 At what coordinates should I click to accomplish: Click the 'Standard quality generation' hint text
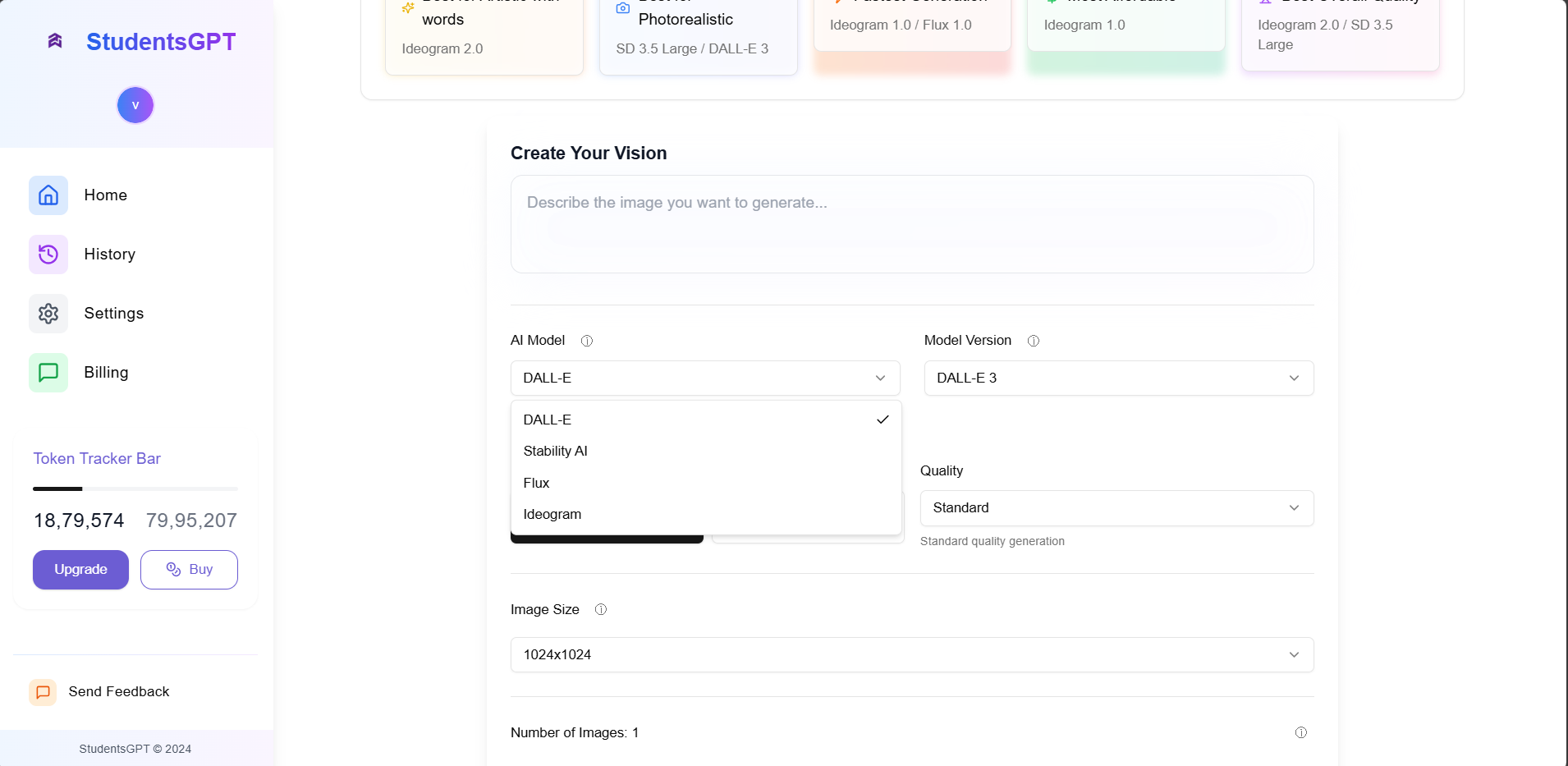click(x=993, y=541)
